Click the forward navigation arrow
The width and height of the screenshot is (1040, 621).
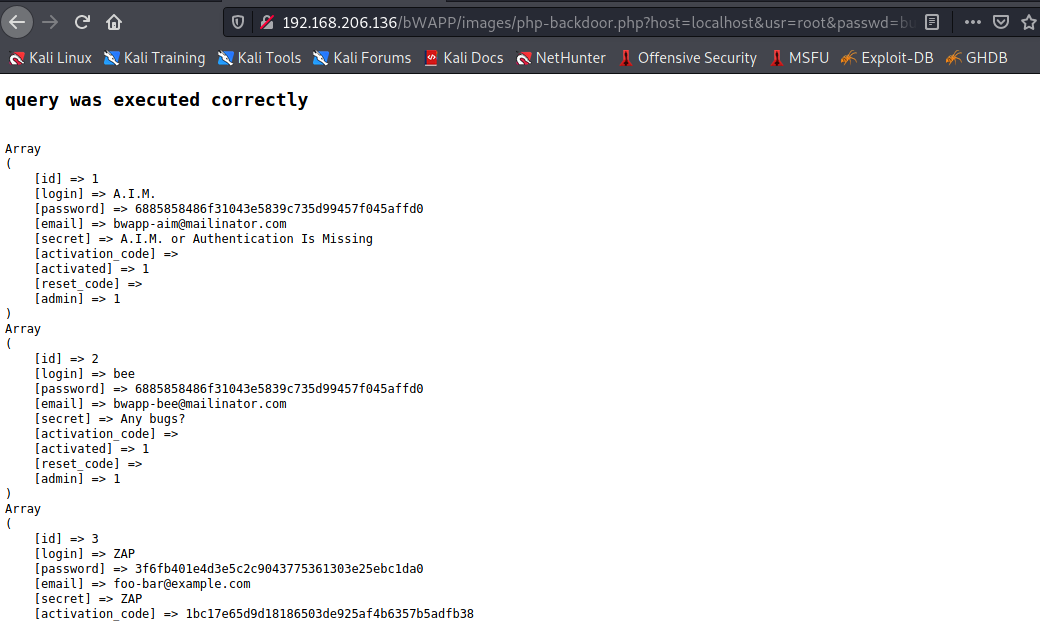50,23
